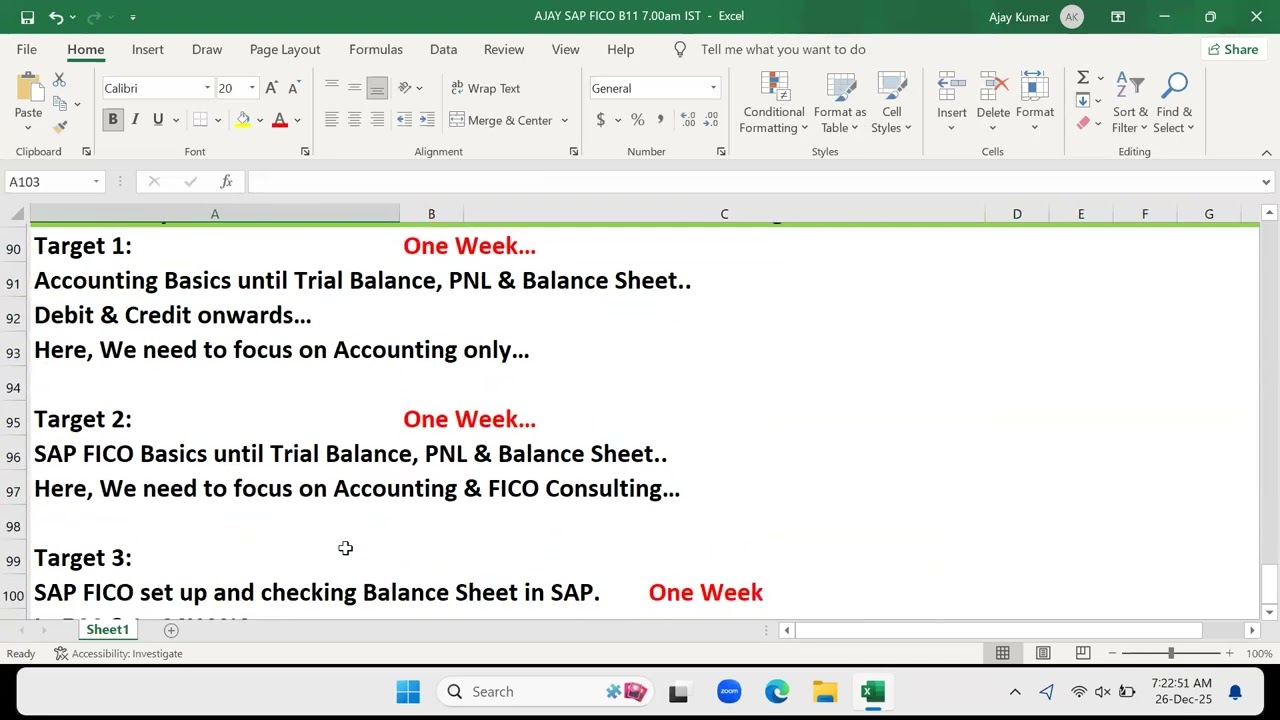The width and height of the screenshot is (1280, 720).
Task: Switch to the Page Layout tab
Action: (x=285, y=49)
